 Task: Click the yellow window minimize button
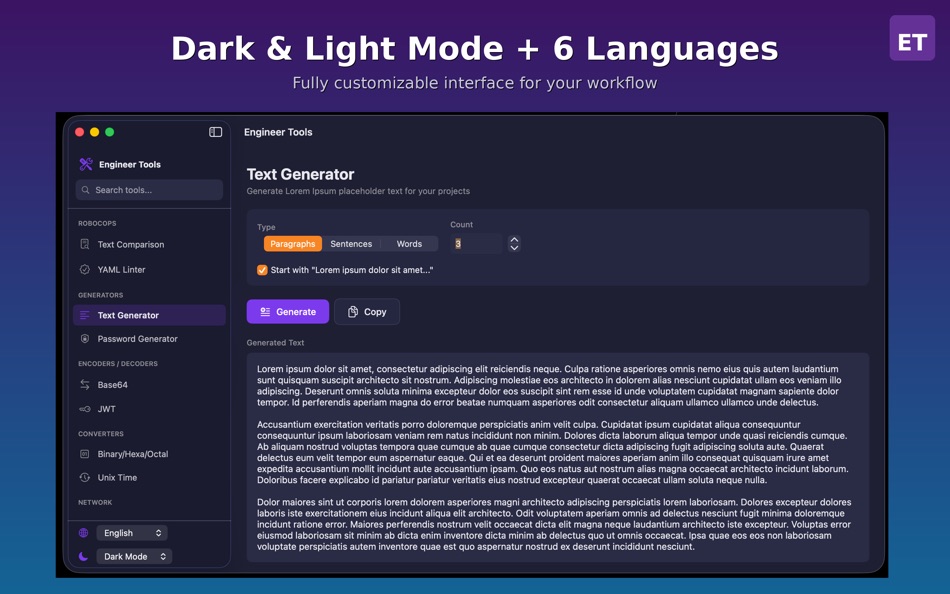(95, 132)
